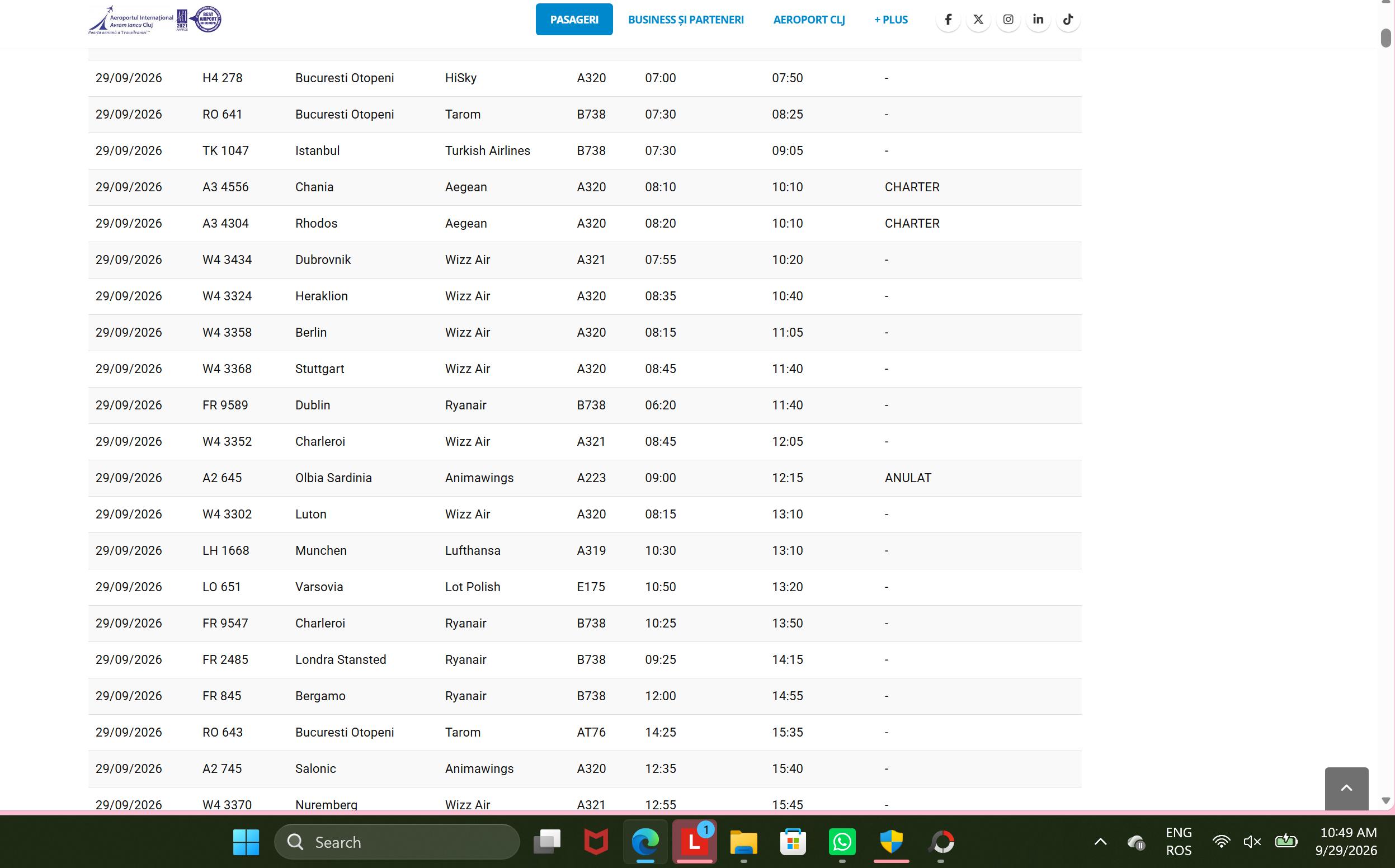Open the BUSINESS ȘI PARTENERI menu
The image size is (1395, 868).
pos(685,20)
